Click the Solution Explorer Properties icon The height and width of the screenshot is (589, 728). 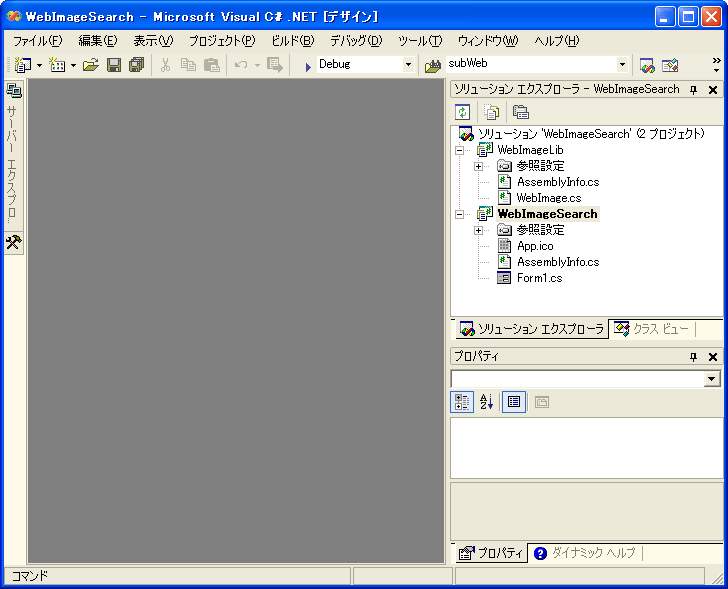pyautogui.click(x=520, y=112)
